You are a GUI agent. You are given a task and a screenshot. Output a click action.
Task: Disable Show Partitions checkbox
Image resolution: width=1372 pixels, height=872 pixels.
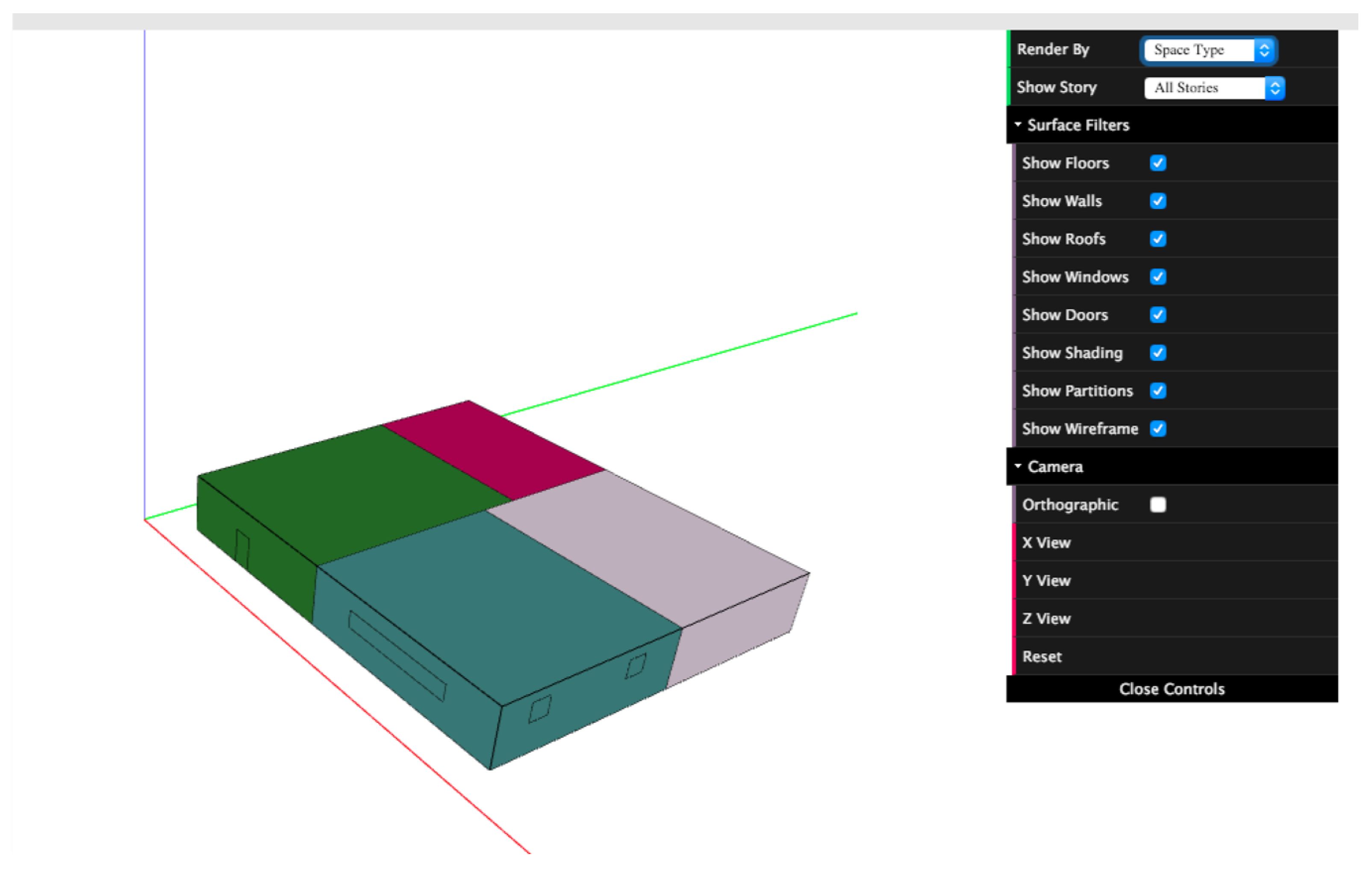coord(1158,391)
